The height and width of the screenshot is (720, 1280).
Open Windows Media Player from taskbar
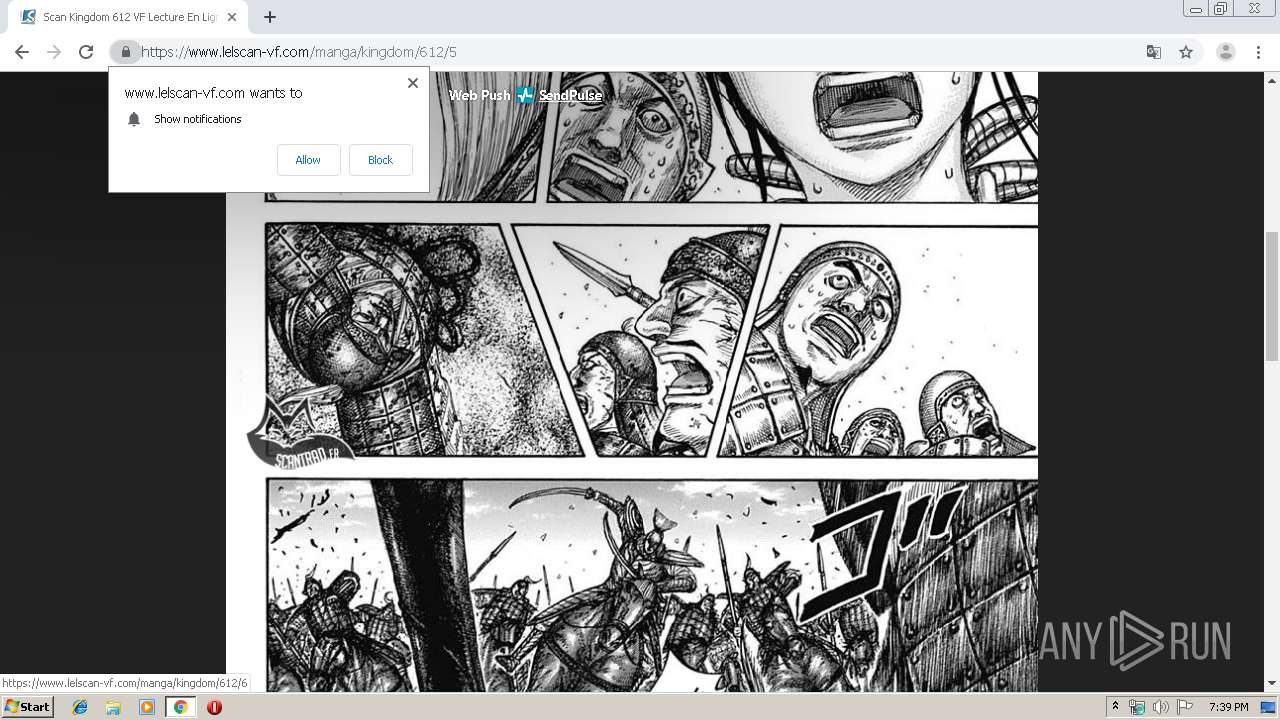147,707
